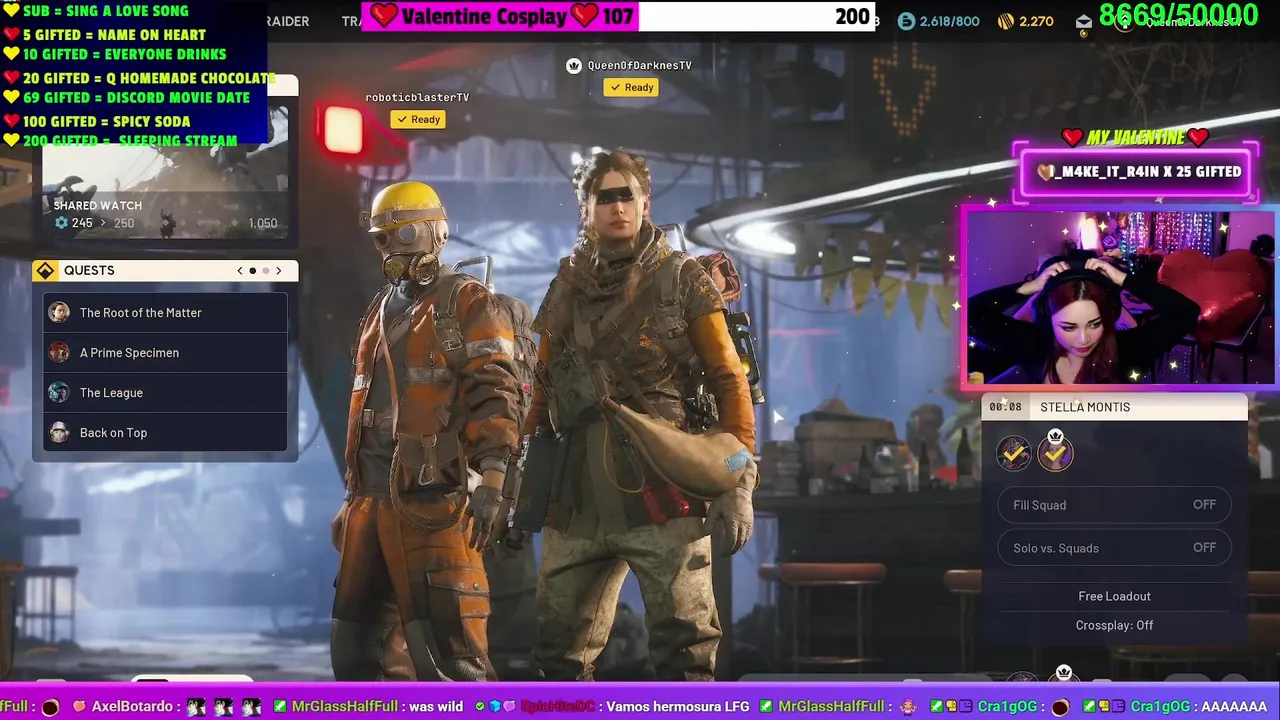Open quest The Root of the Matter
Image resolution: width=1280 pixels, height=720 pixels.
coord(165,313)
